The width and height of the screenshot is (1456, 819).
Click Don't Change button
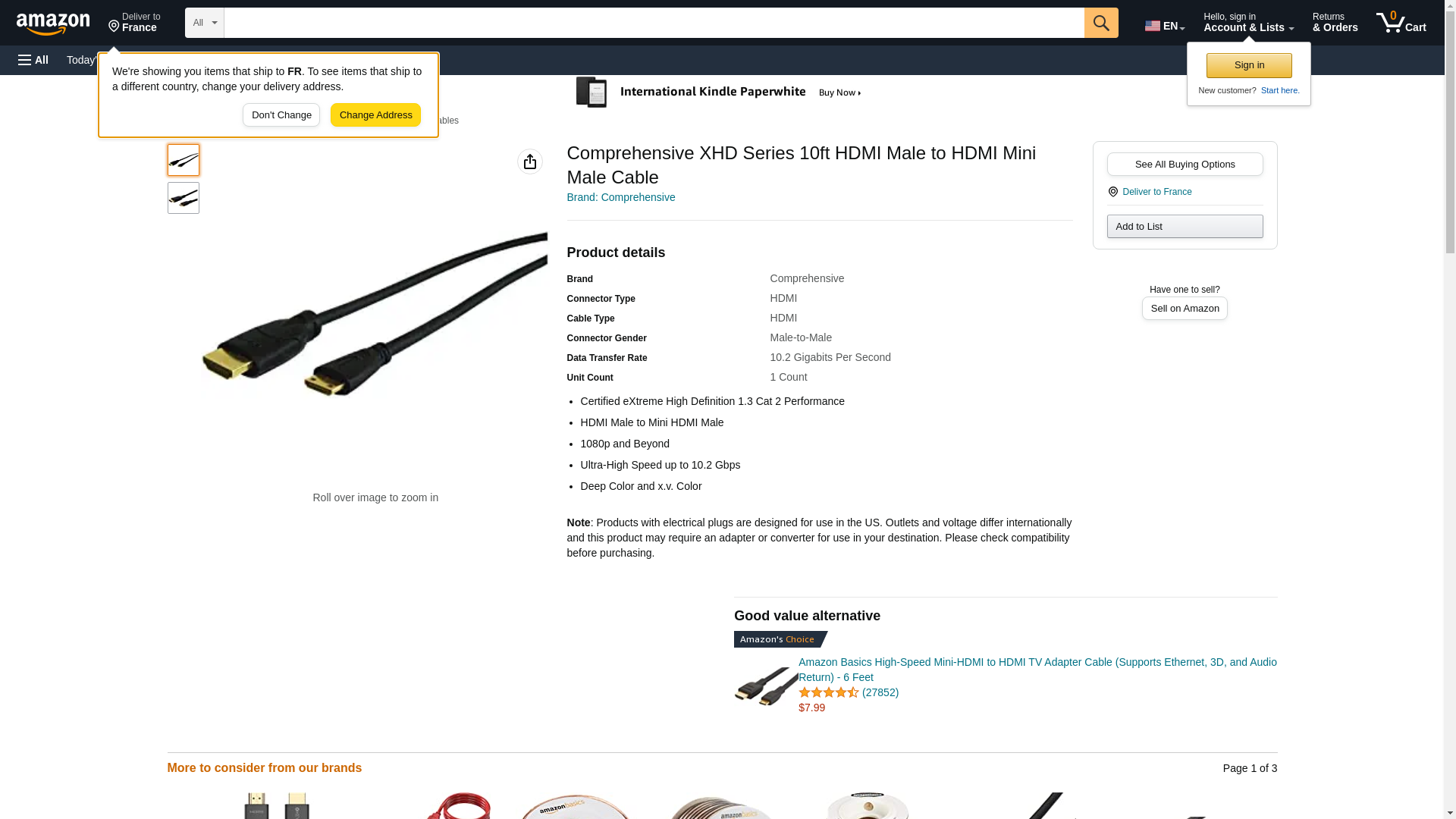click(281, 115)
